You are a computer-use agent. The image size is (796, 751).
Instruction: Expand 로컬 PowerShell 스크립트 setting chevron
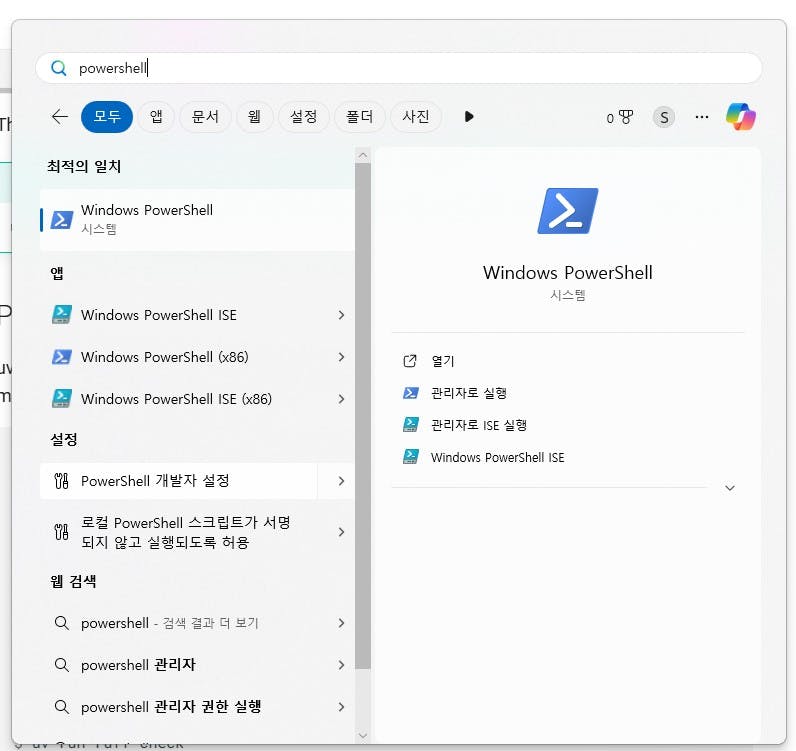(341, 532)
